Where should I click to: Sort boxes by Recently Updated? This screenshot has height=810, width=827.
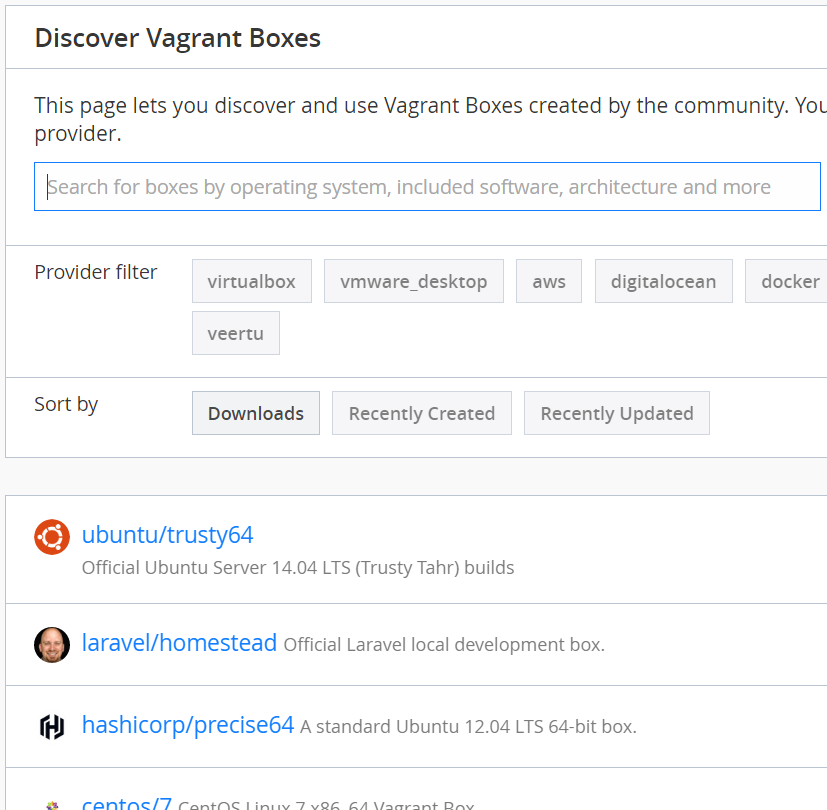[616, 414]
